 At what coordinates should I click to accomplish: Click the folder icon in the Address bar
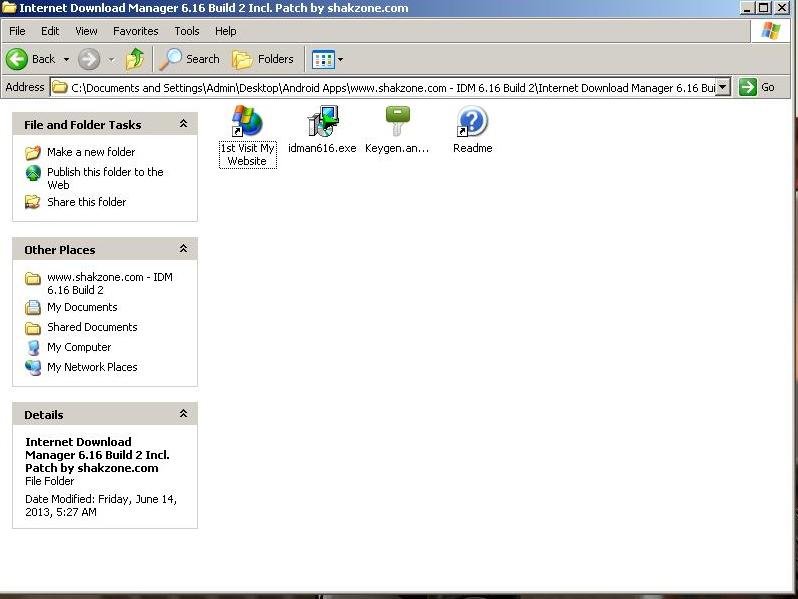tap(60, 88)
